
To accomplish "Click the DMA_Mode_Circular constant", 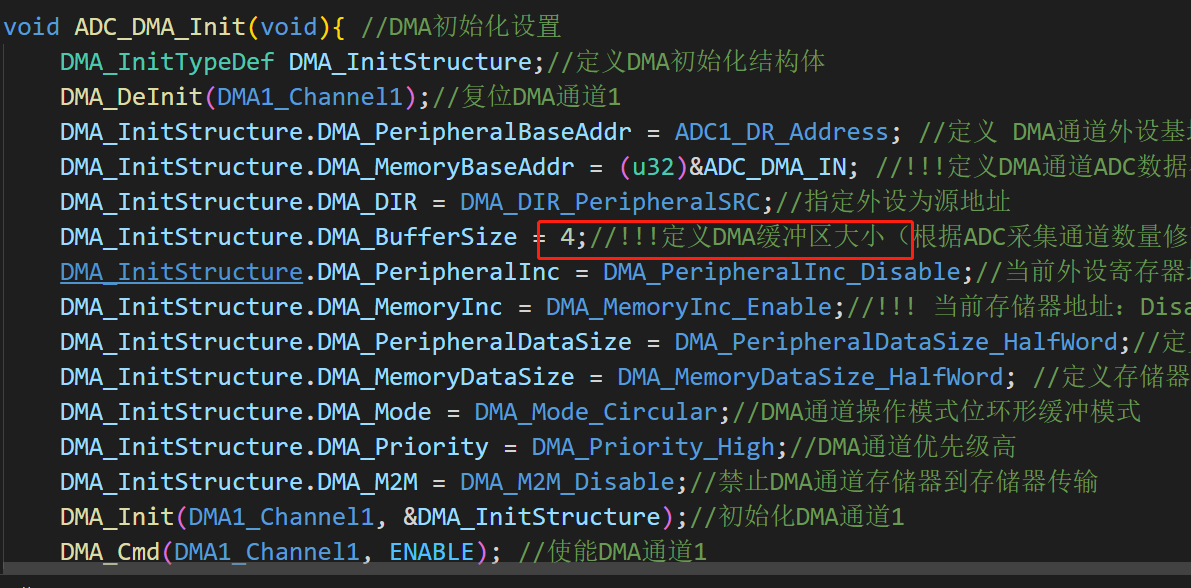I will pos(596,412).
